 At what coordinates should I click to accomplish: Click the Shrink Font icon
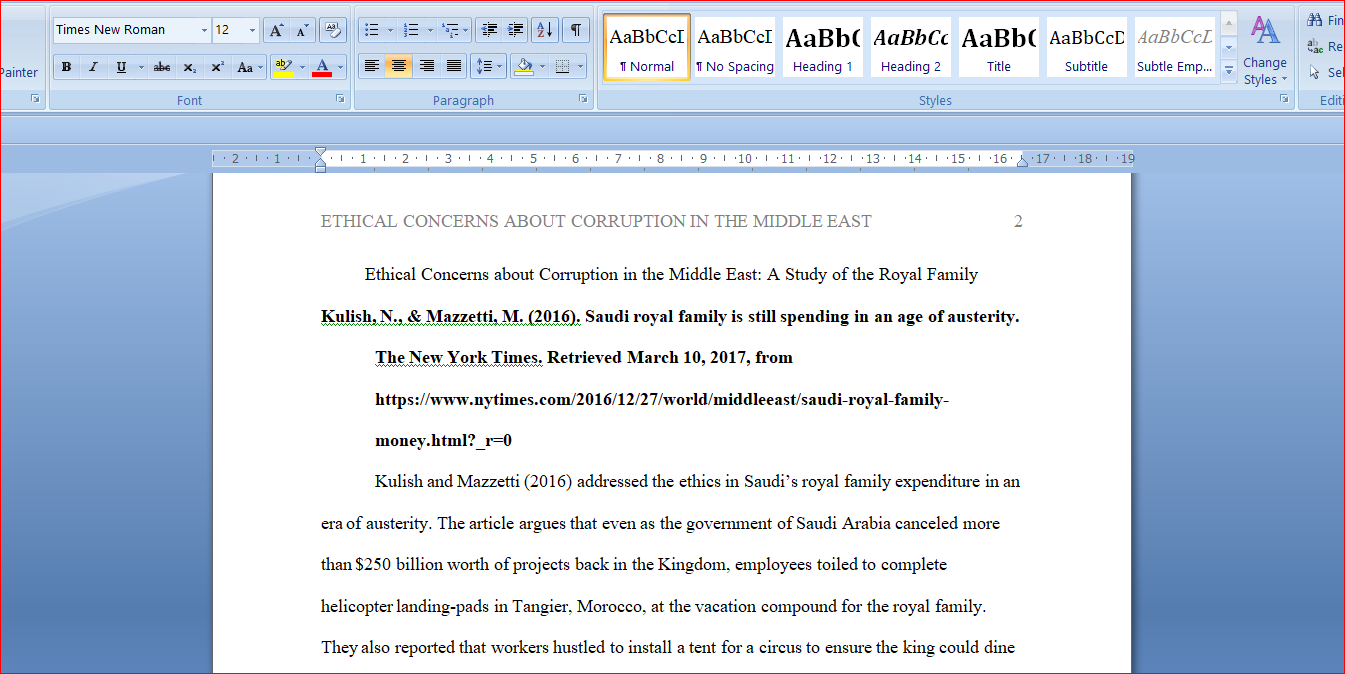302,30
